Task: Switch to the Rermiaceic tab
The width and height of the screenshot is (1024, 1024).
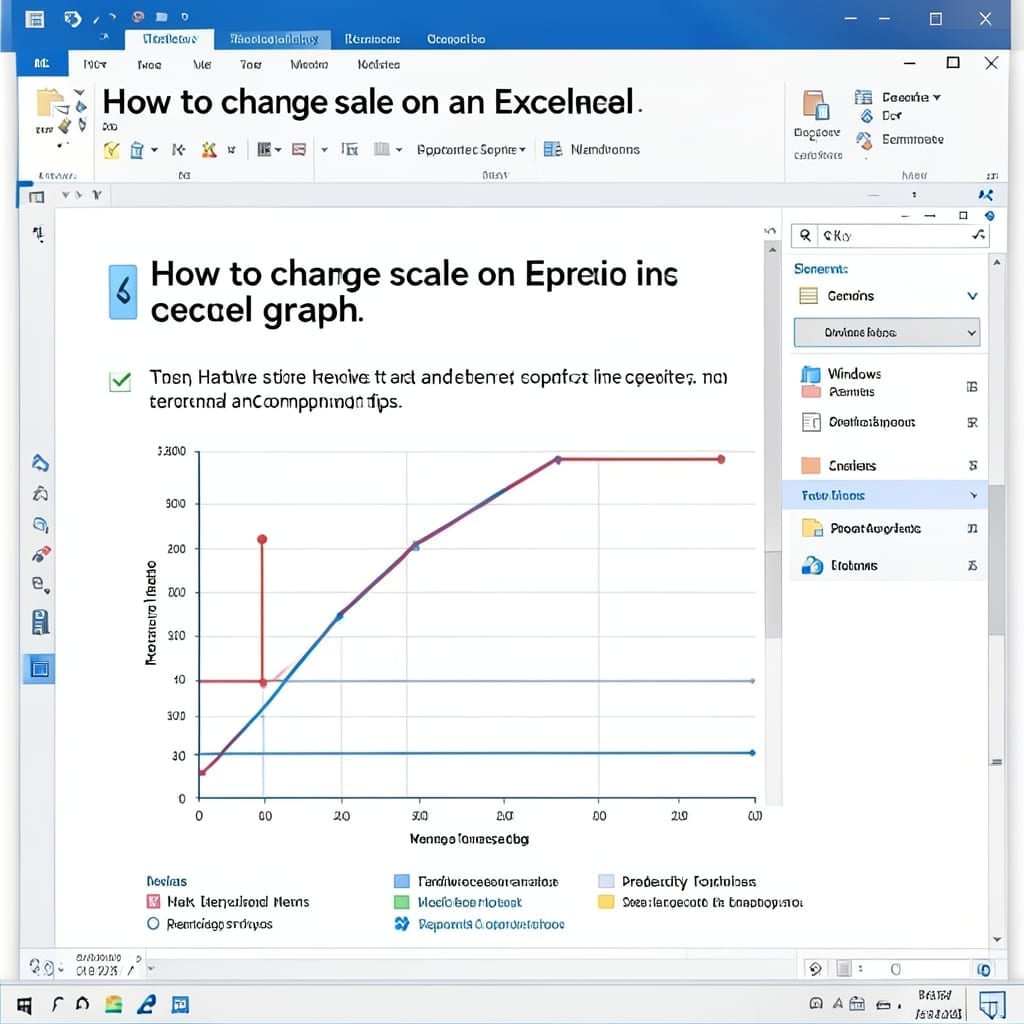Action: [372, 39]
